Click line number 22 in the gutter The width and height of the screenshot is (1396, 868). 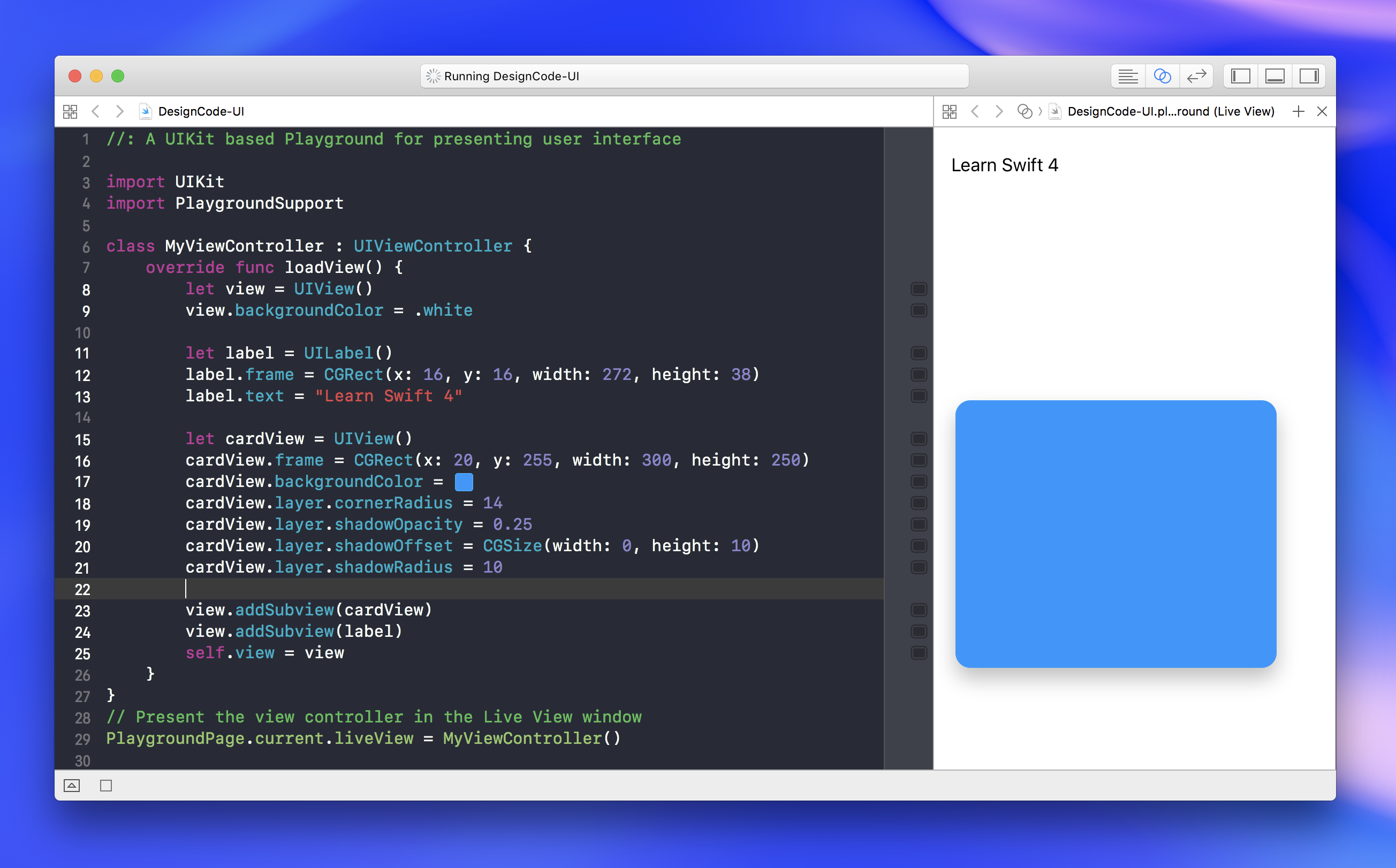pyautogui.click(x=82, y=589)
